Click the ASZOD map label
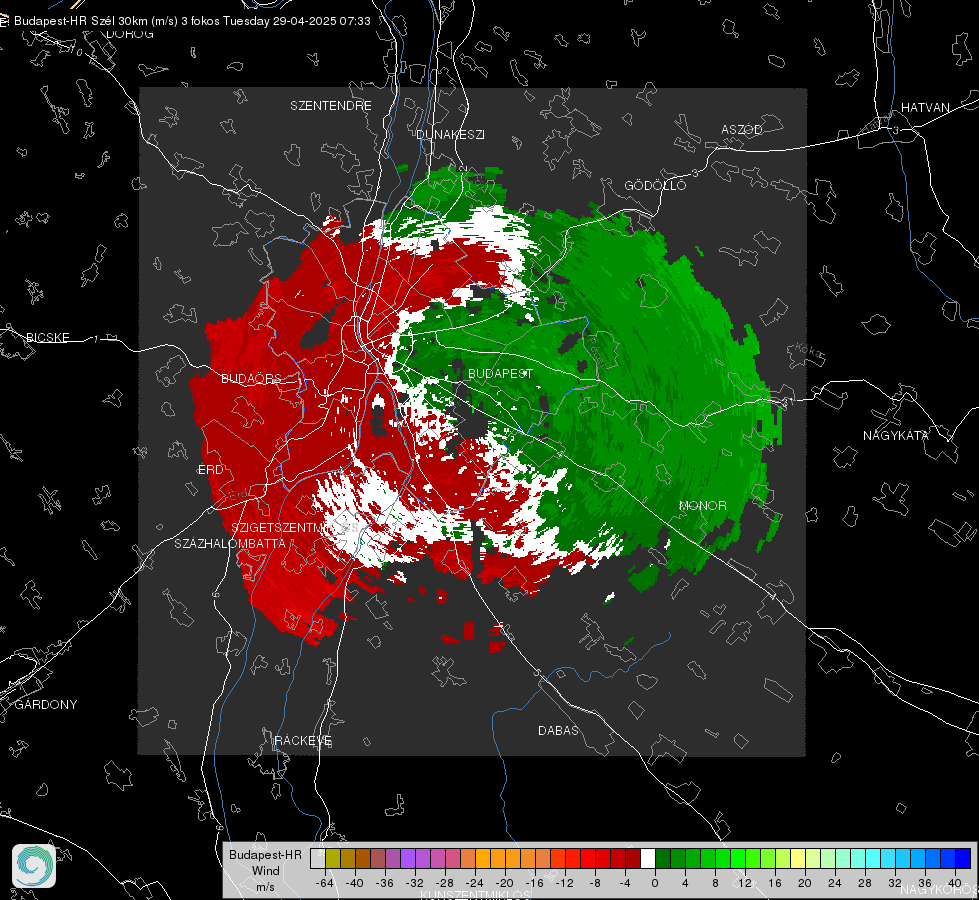 click(742, 129)
